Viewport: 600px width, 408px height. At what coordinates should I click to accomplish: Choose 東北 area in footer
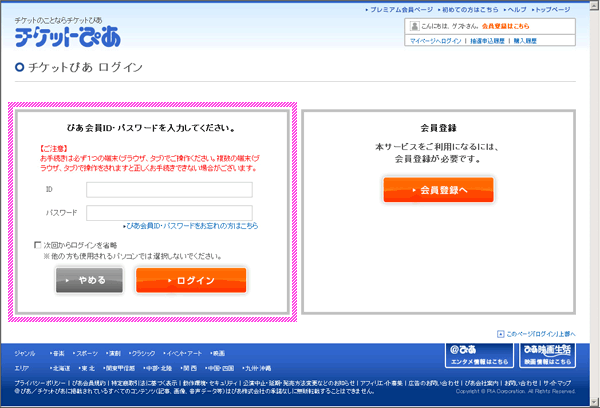coord(87,368)
